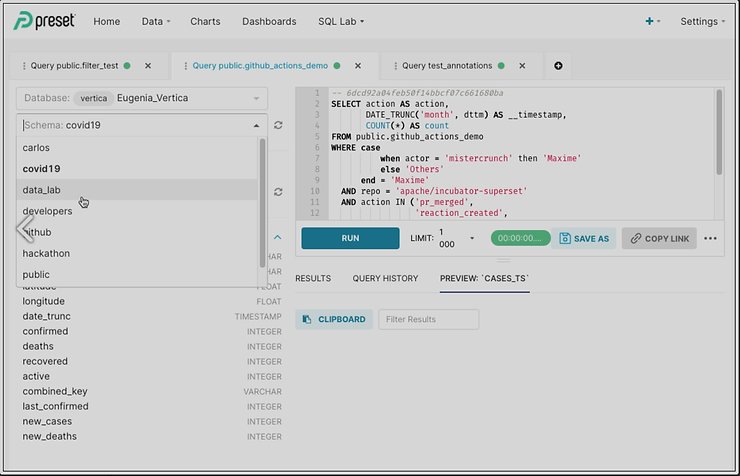Click Save As button

[x=584, y=238]
